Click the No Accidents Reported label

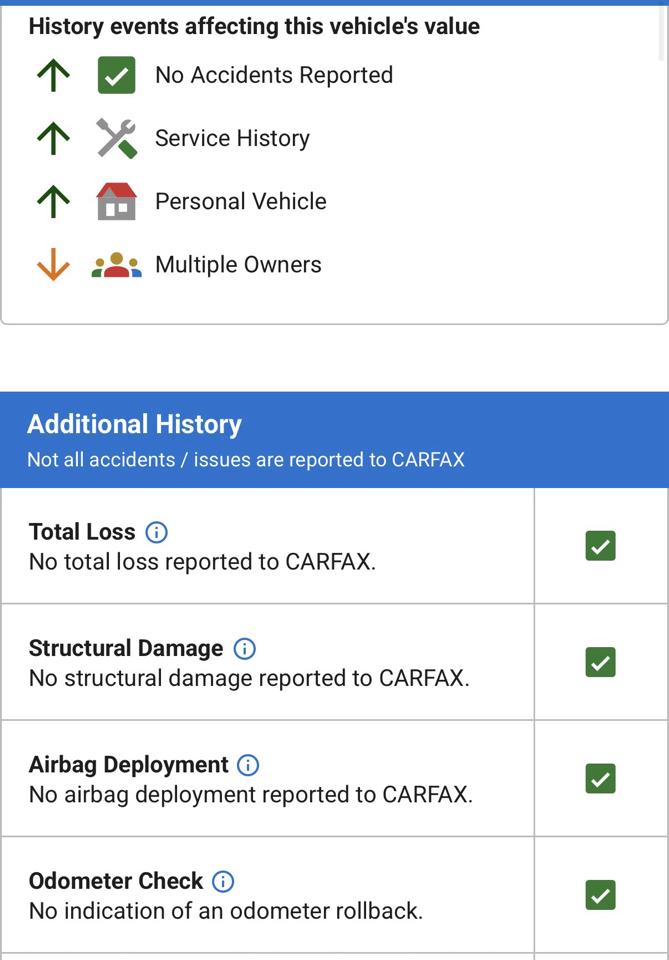click(x=274, y=75)
